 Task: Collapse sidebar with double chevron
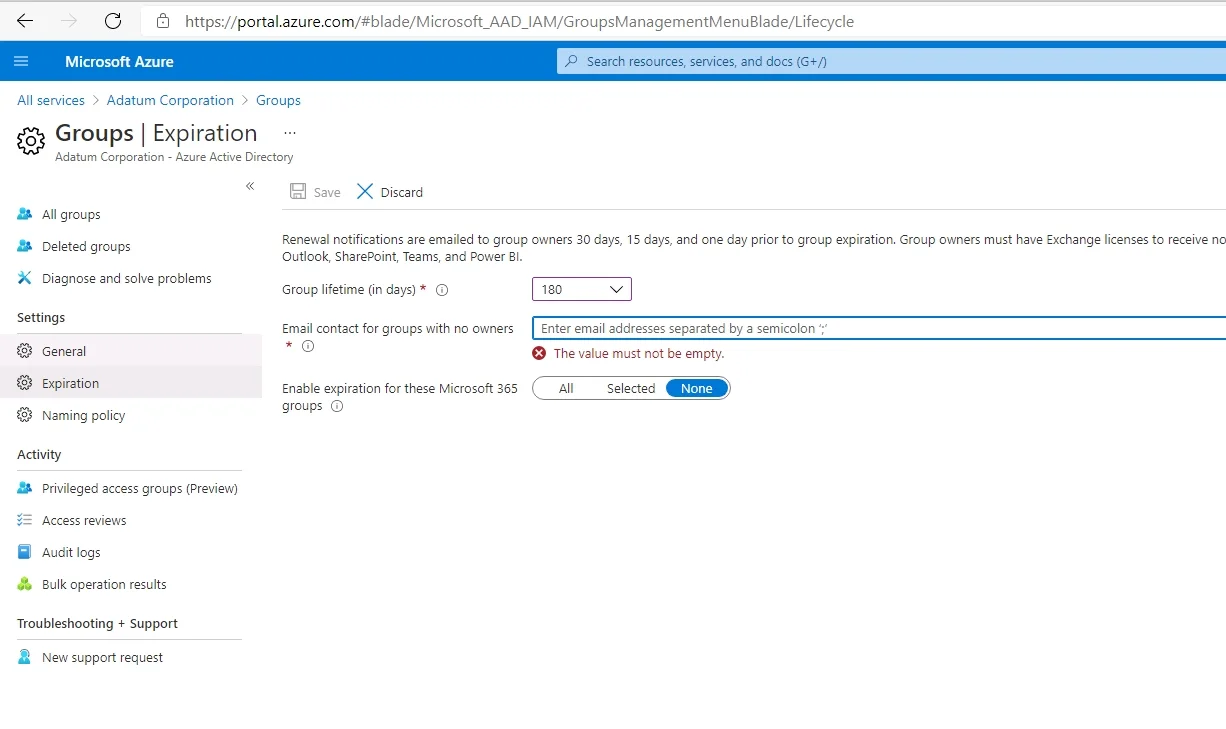pyautogui.click(x=250, y=186)
